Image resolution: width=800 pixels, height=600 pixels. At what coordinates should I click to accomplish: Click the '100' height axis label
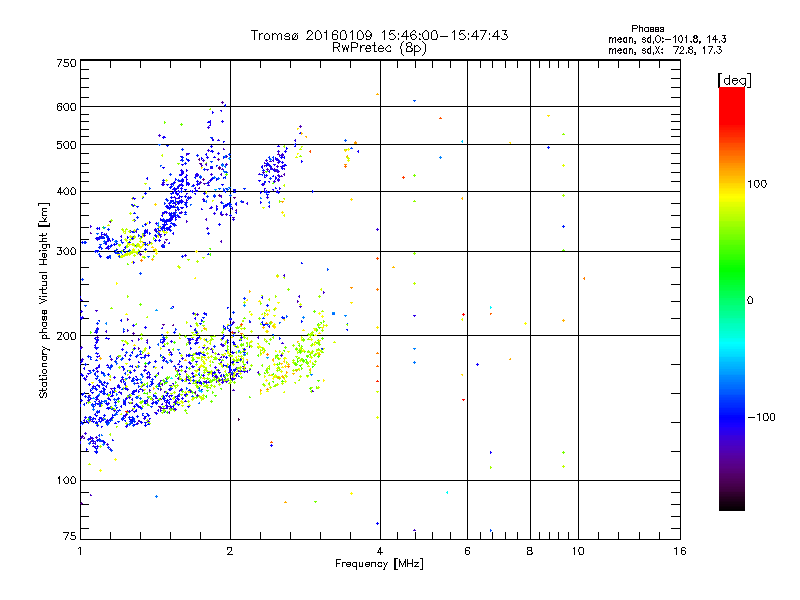66,481
